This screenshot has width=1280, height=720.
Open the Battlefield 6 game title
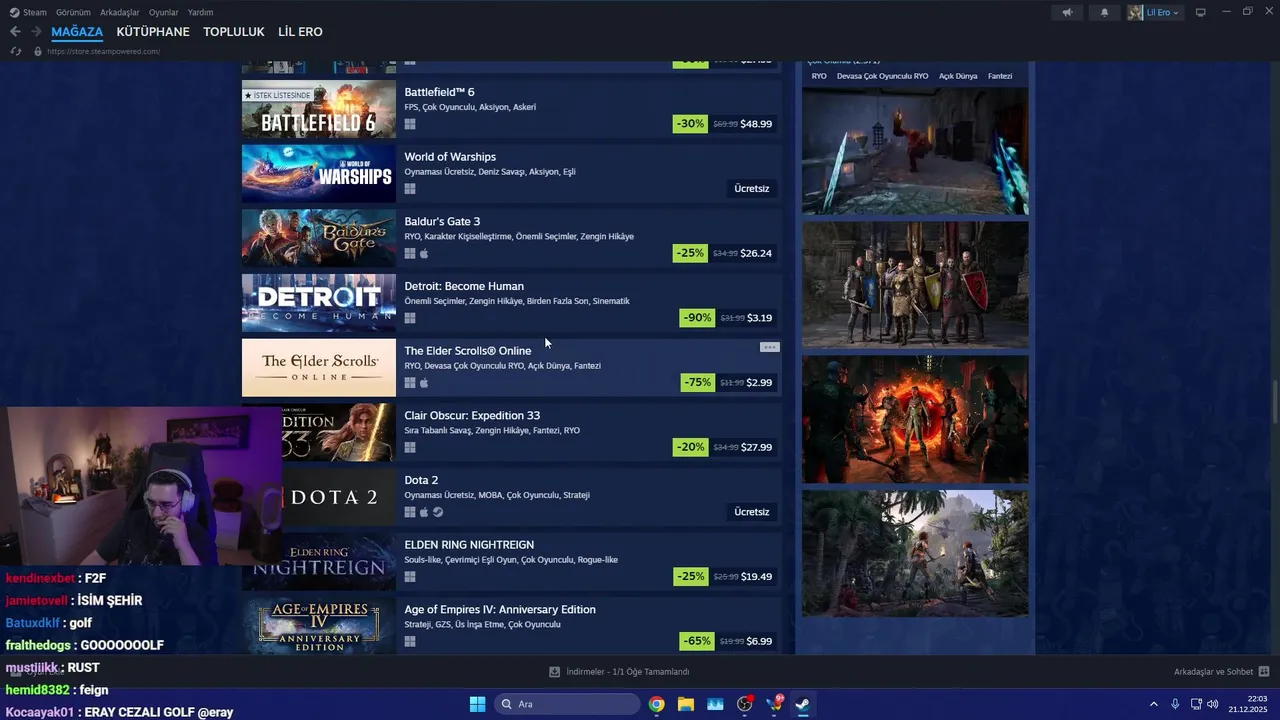pyautogui.click(x=439, y=92)
